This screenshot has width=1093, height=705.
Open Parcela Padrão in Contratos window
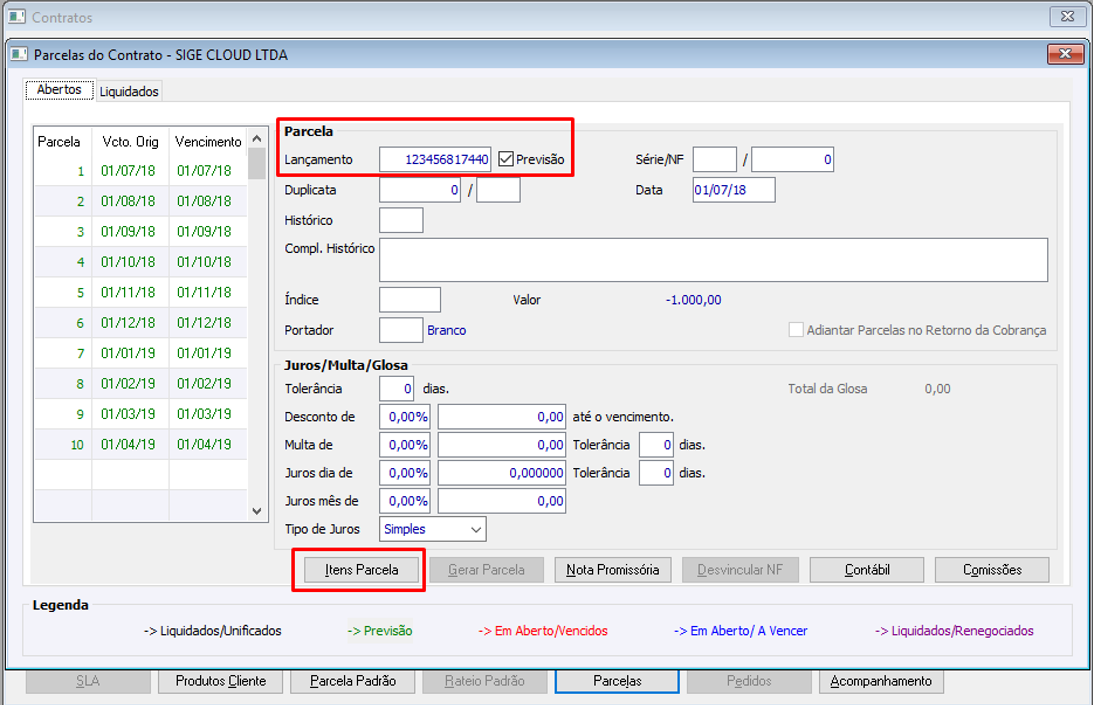coord(353,681)
